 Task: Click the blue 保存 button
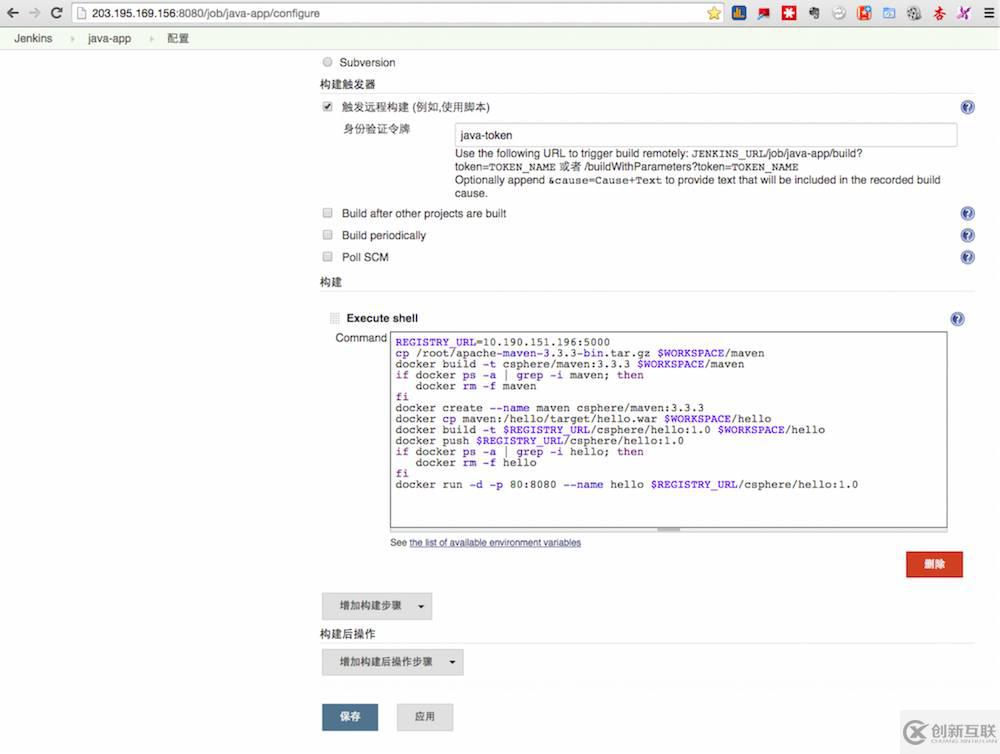[350, 717]
